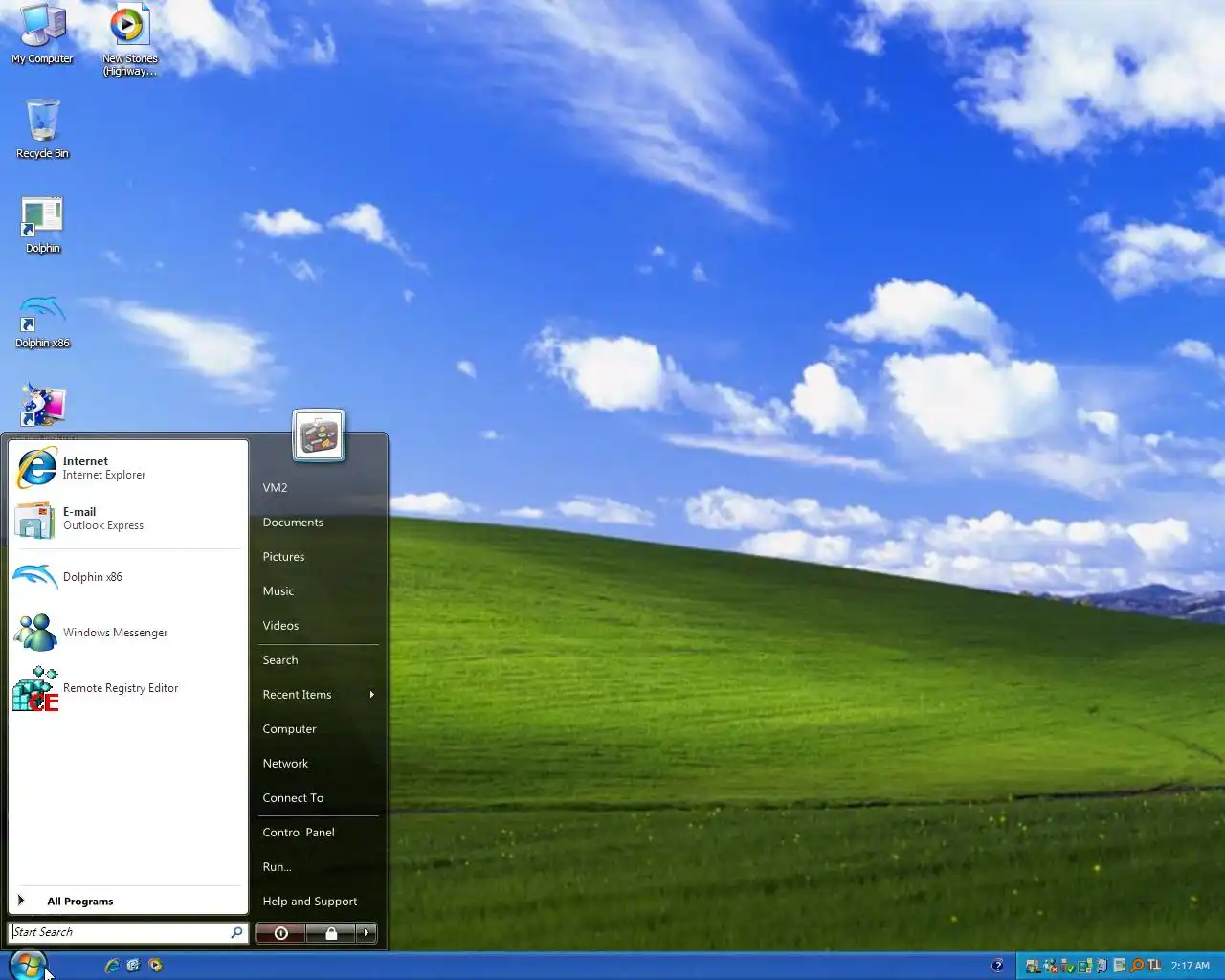Expand Recent Items submenu arrow
This screenshot has width=1225, height=980.
pyautogui.click(x=372, y=695)
